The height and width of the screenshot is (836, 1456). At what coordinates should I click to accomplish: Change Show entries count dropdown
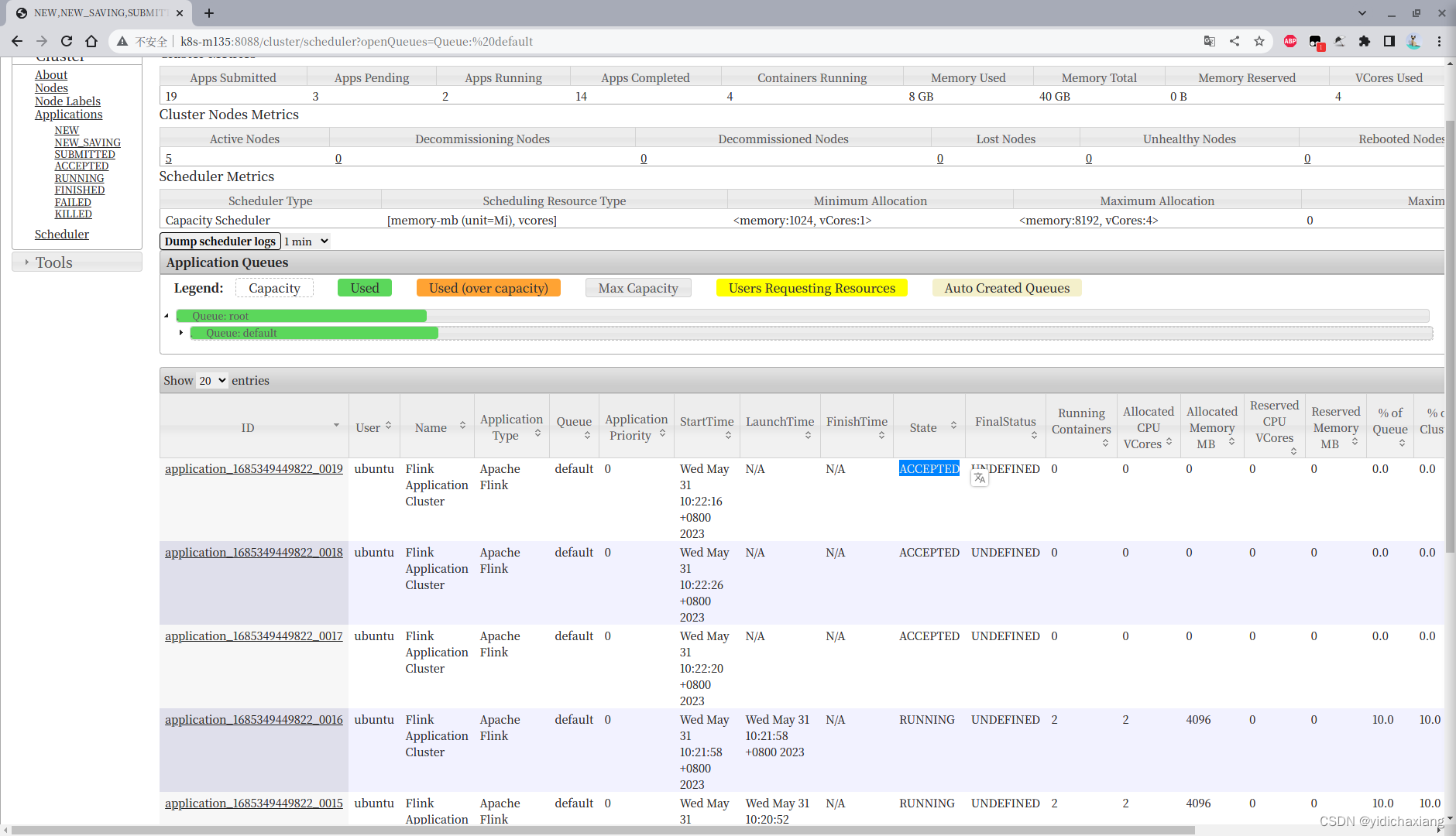pos(212,381)
